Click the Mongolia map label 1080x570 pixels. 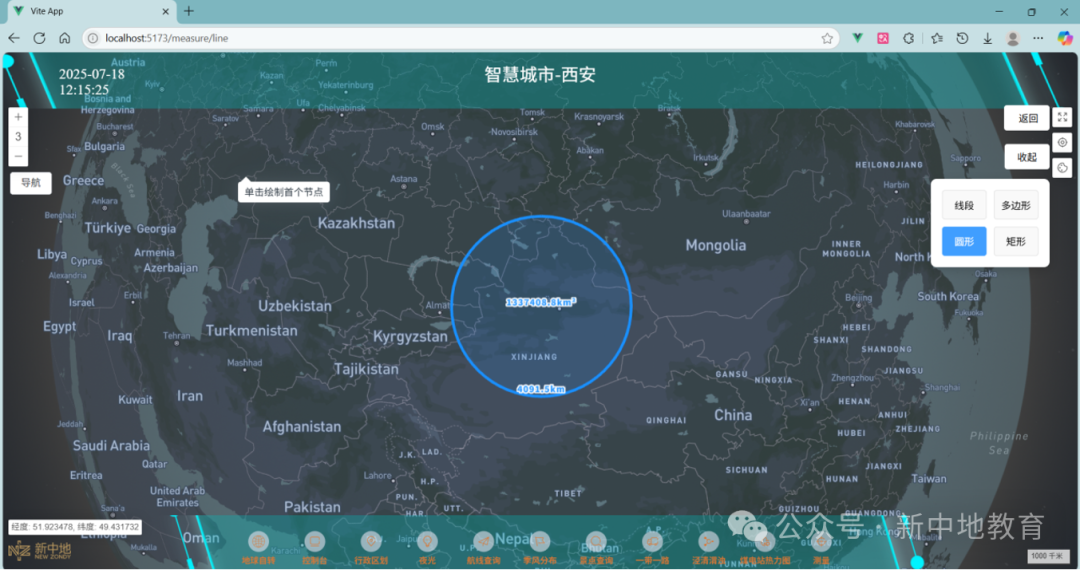pyautogui.click(x=716, y=245)
